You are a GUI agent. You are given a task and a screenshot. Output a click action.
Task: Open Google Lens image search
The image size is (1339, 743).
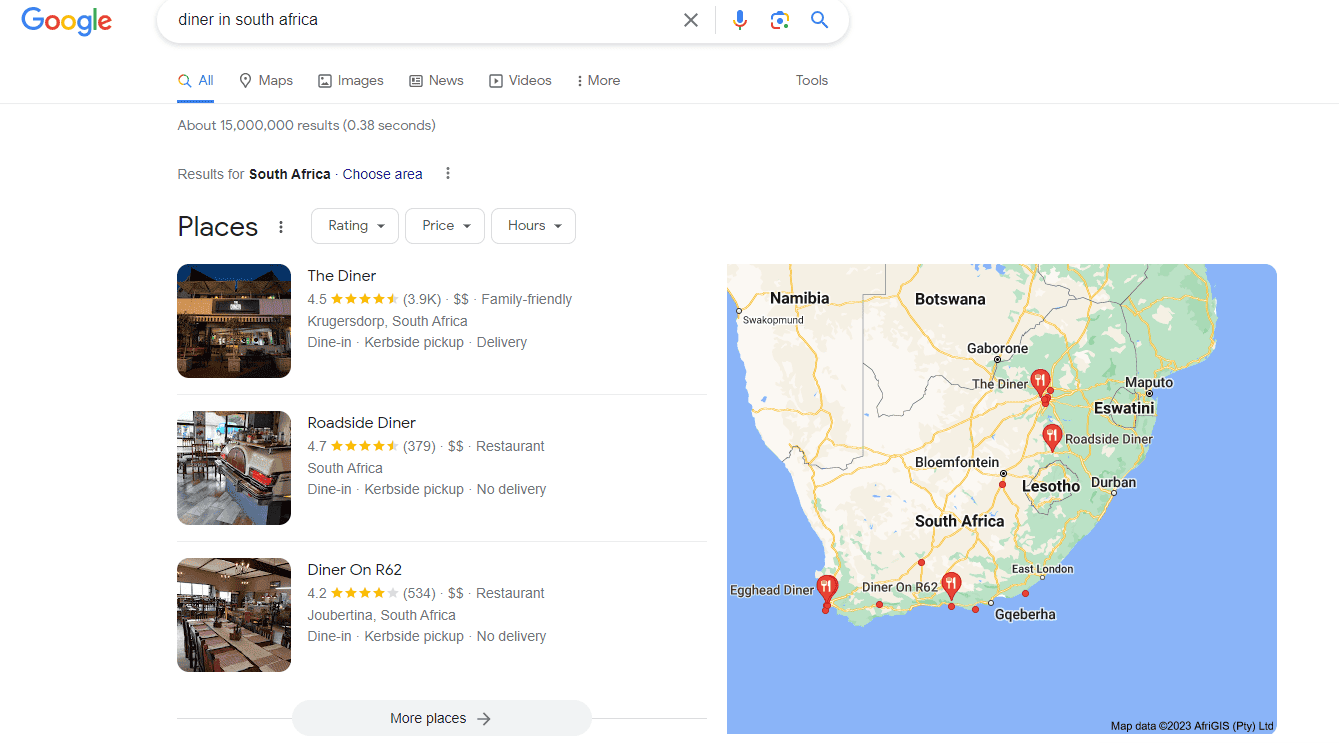(779, 19)
